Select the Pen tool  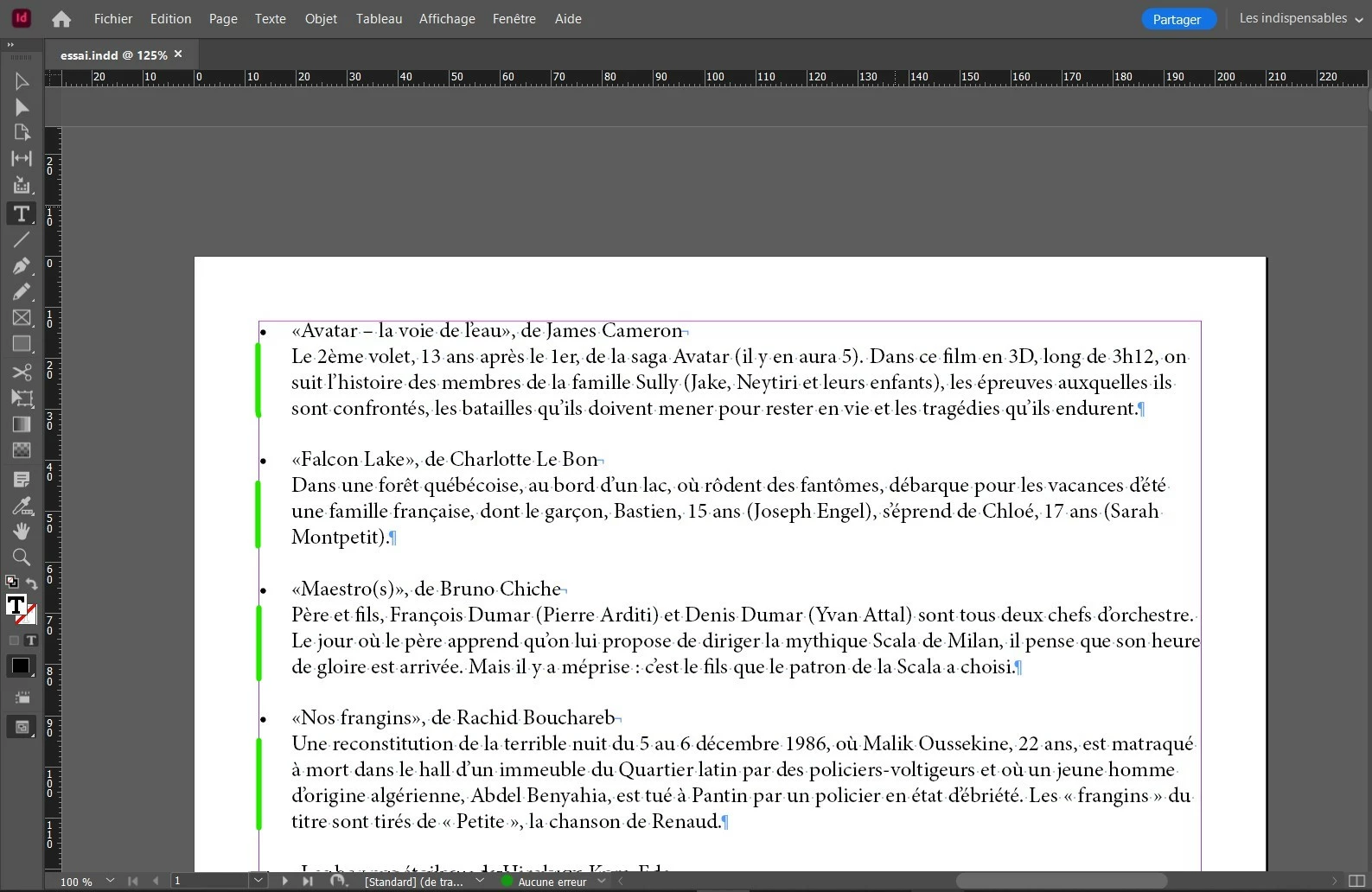click(x=22, y=265)
